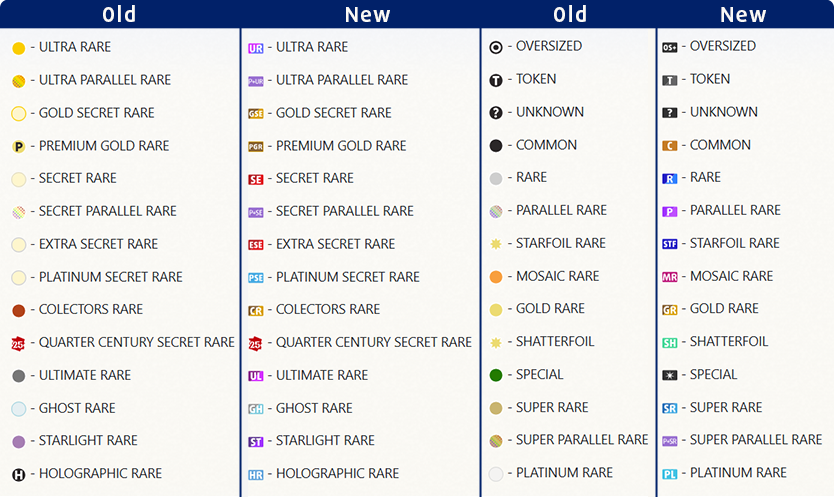Click the new GSE Gold Secret Rare badge
Screen dimensions: 834x497
tap(256, 114)
